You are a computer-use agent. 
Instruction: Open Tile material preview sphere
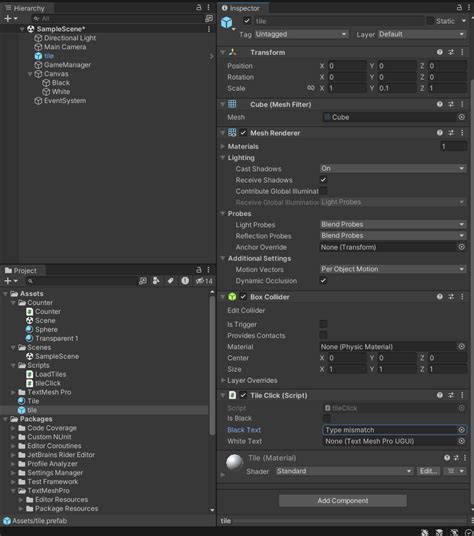234,462
